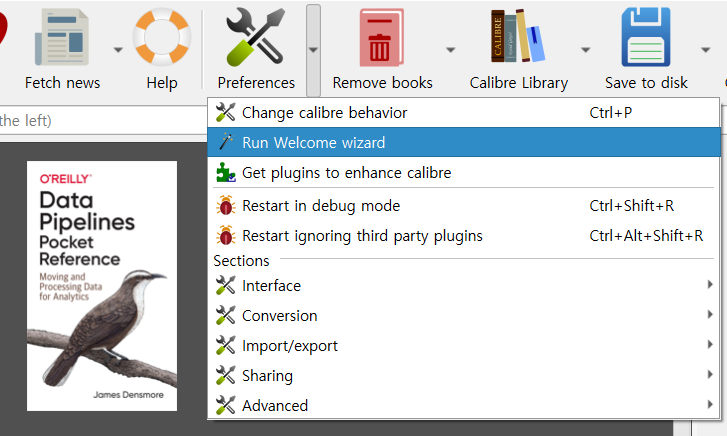Click the bug icon beside Restart in debug mode
Screen dimensions: 727x436
point(226,205)
